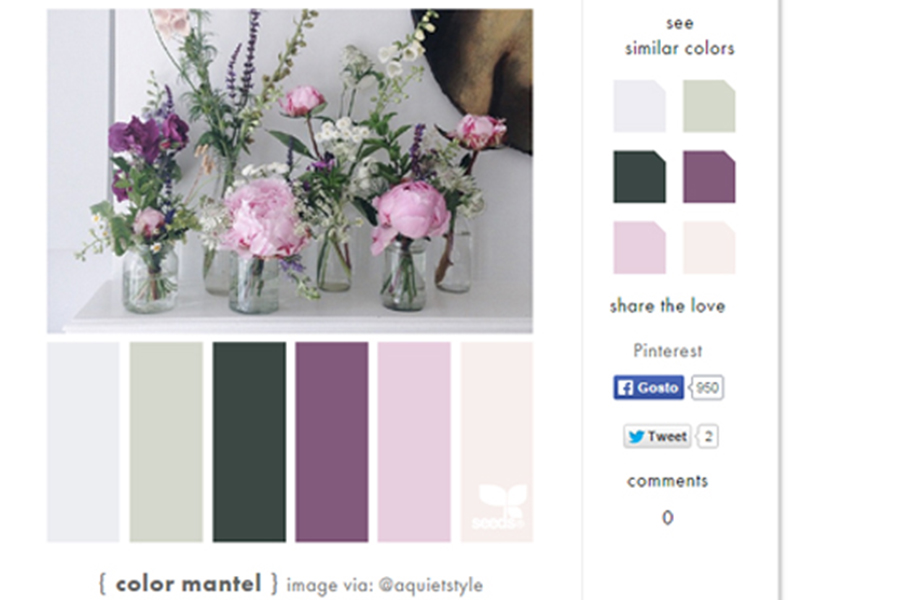
Task: Click the Facebook count bubble showing 950
Action: 708,388
